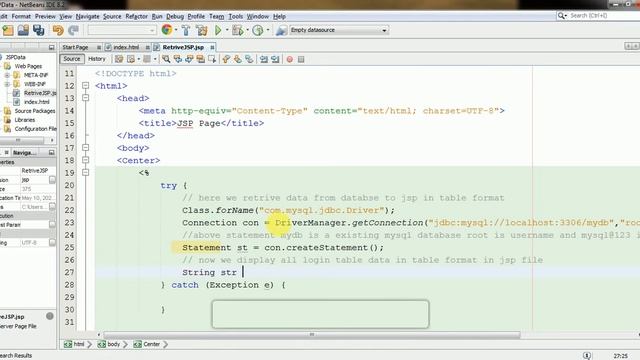Image resolution: width=640 pixels, height=360 pixels.
Task: Run the project with the green play icon
Action: [218, 30]
